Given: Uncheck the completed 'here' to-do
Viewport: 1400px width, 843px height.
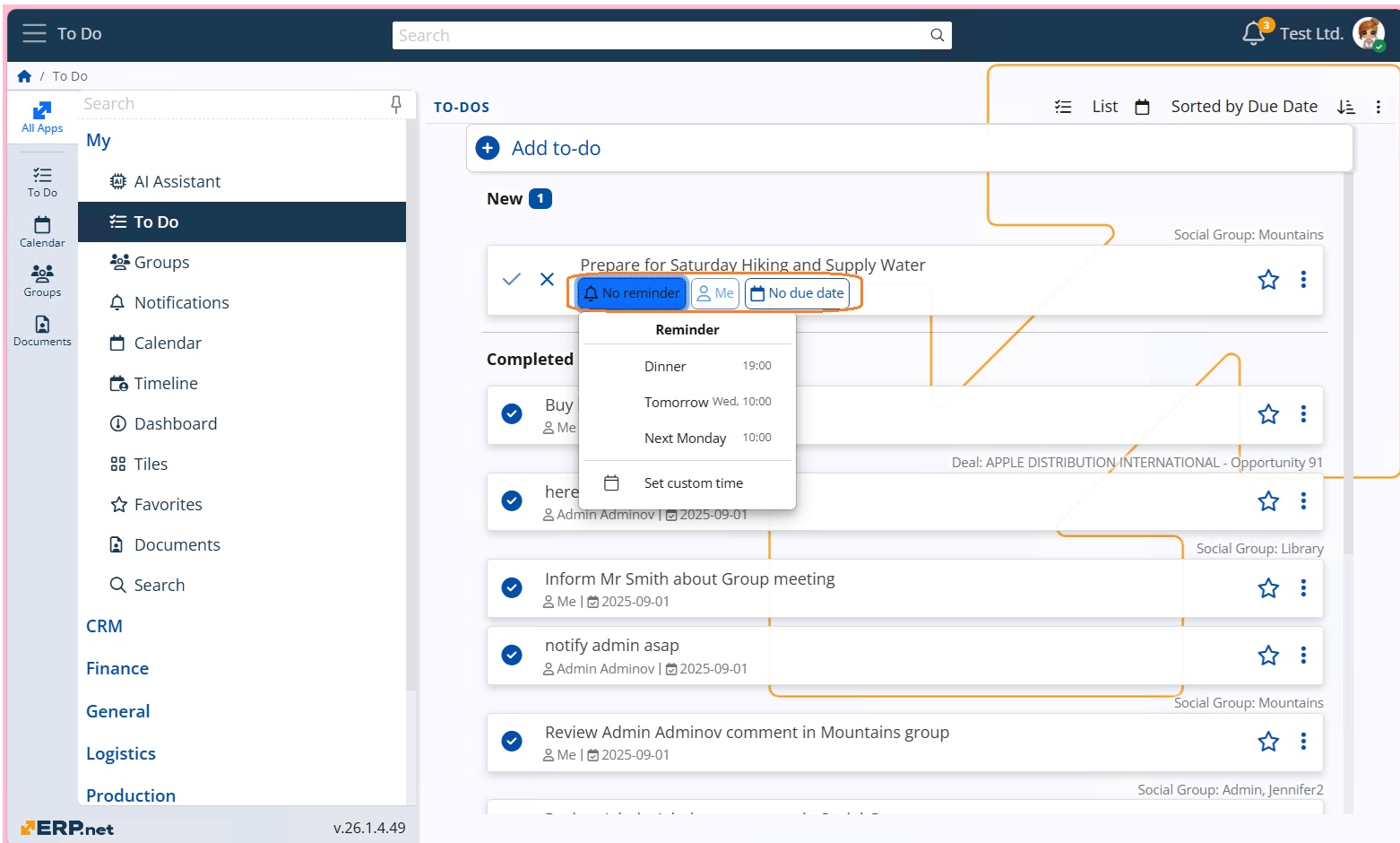Looking at the screenshot, I should tap(512, 500).
